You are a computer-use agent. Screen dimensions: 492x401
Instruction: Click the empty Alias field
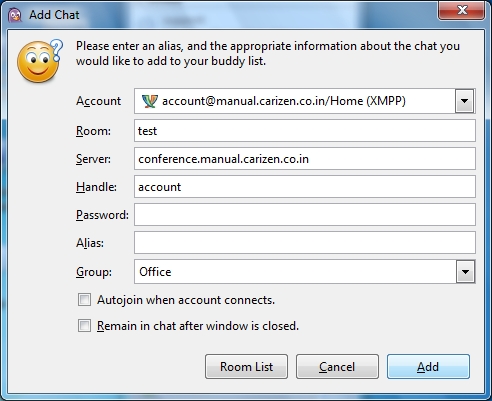coord(305,243)
